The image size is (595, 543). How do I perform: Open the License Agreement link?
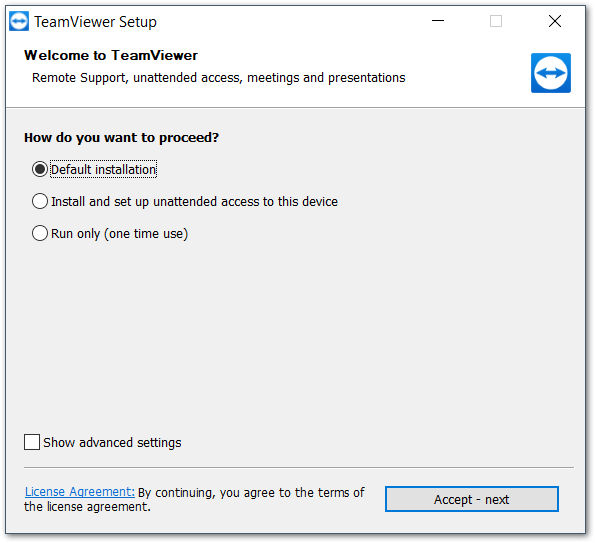click(80, 492)
